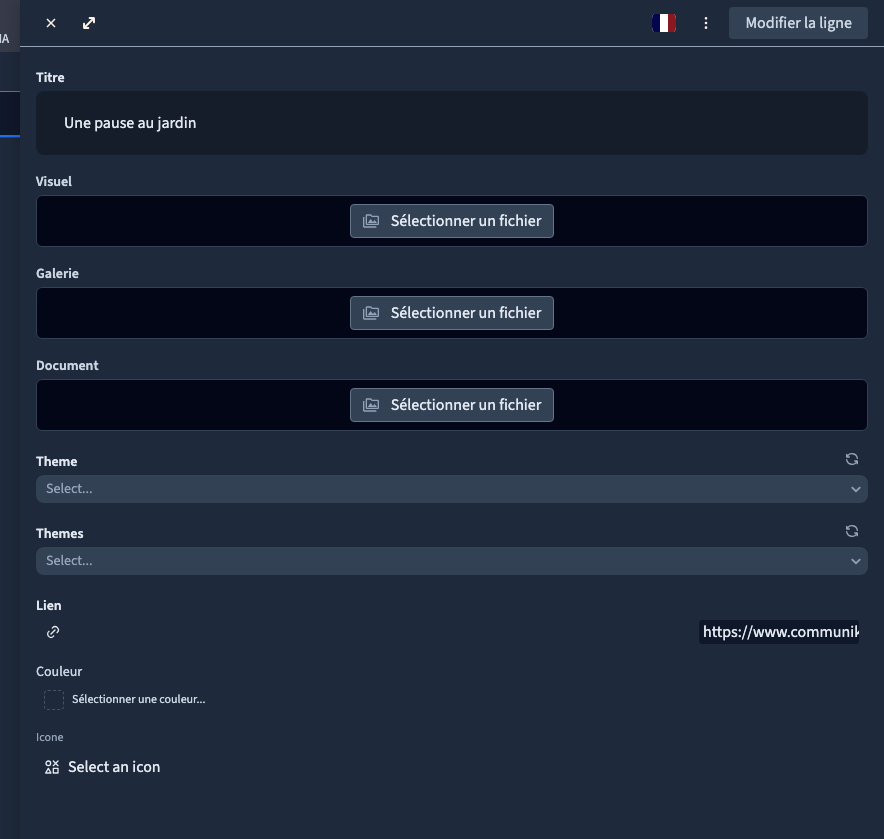Refresh the Theme options

[x=851, y=460]
